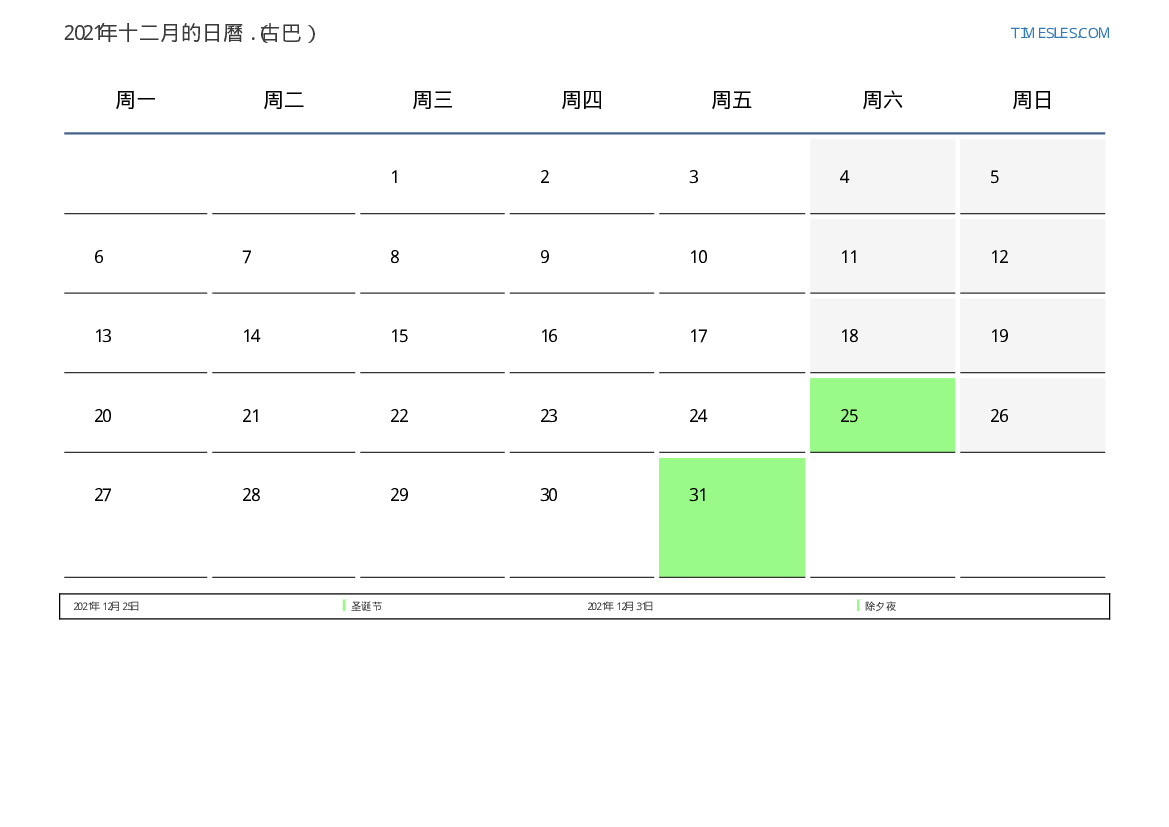Click Sunday the 5th cell
The image size is (1169, 827).
[x=1033, y=177]
